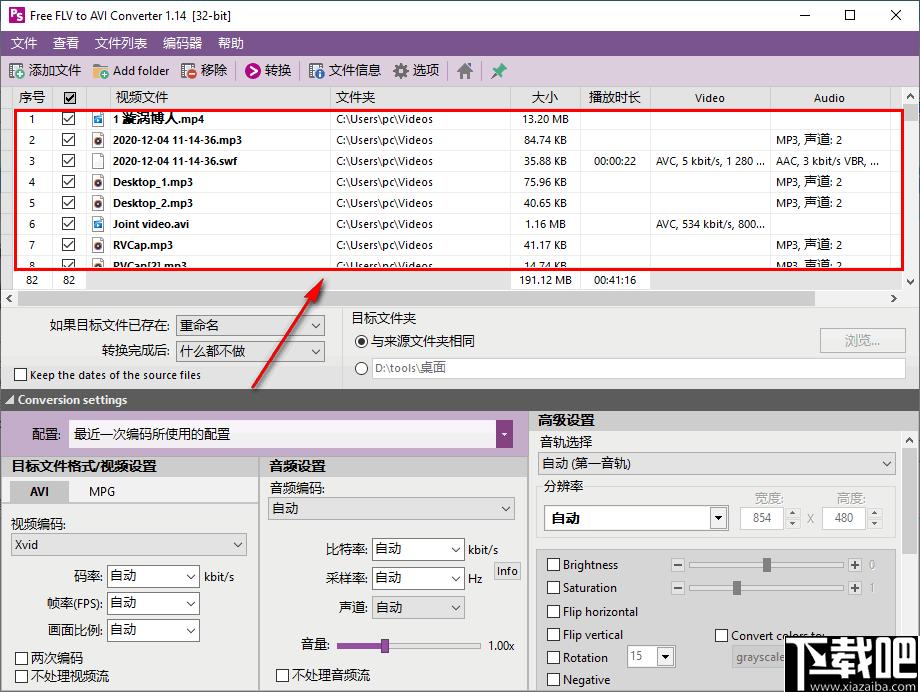Click the Add File toolbar icon

[16, 71]
